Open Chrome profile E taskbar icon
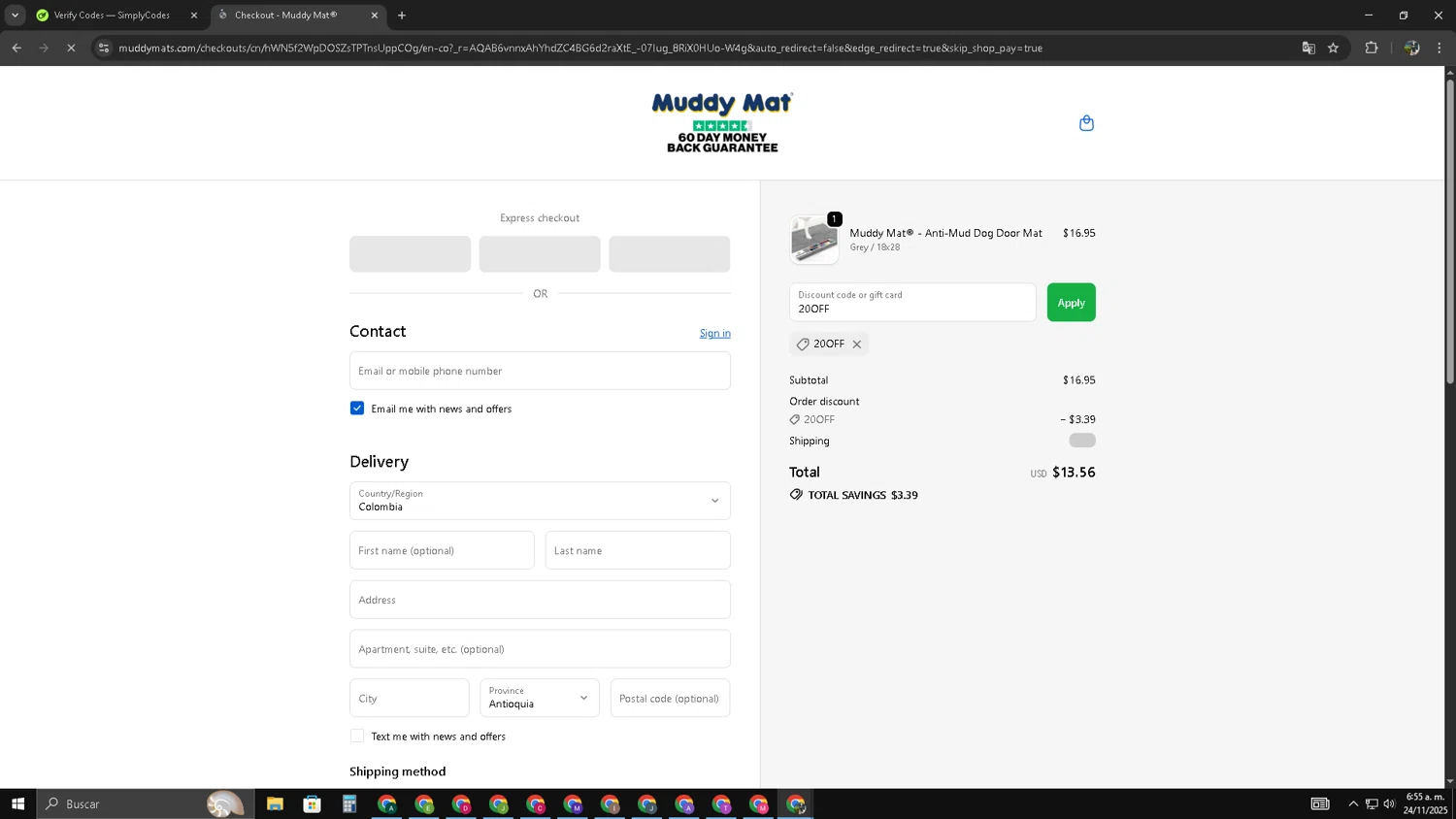The height and width of the screenshot is (819, 1456). [424, 803]
